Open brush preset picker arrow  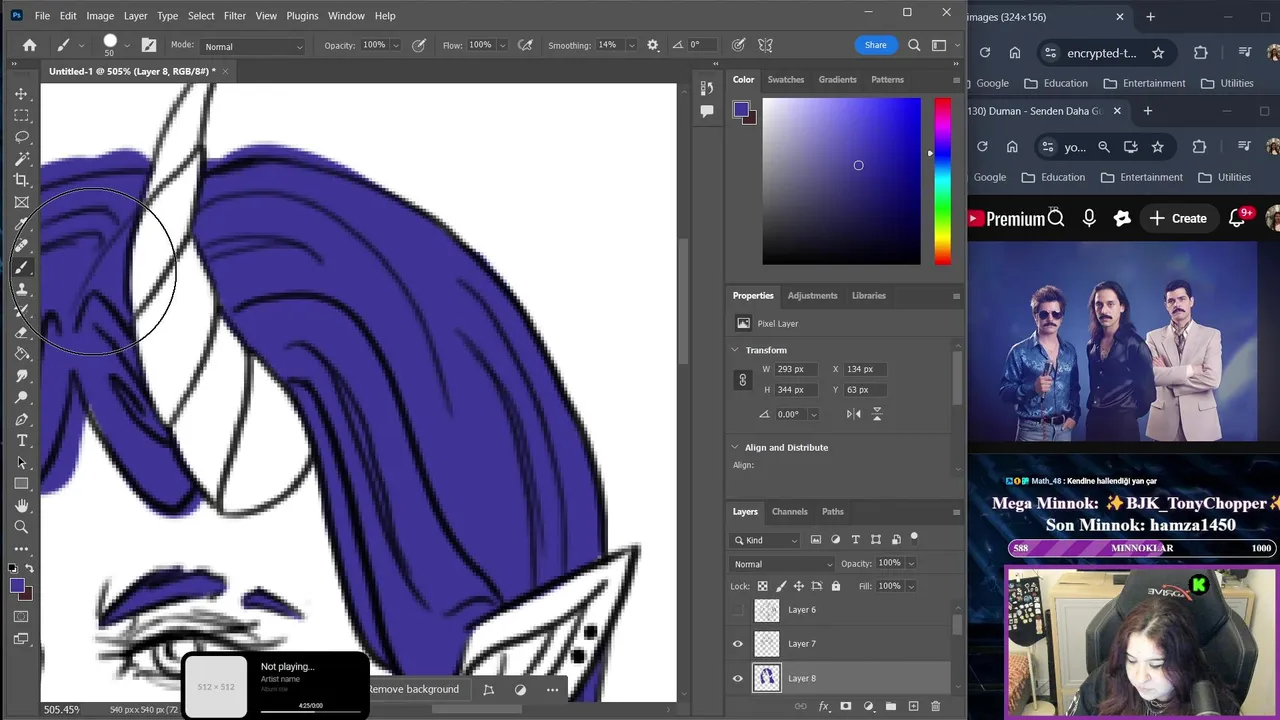pos(127,45)
